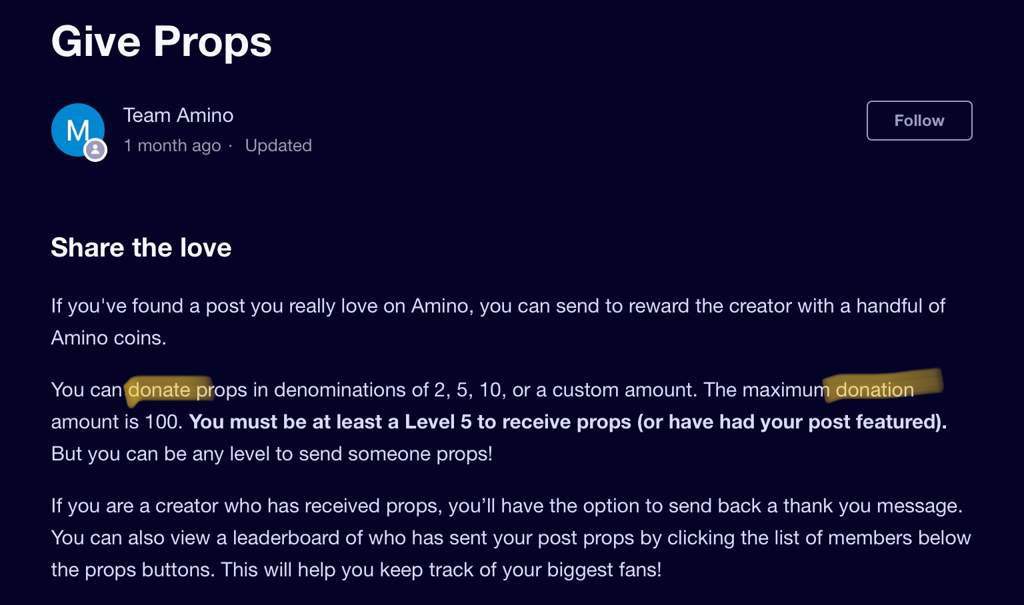Click the sentence "But you can be any level"

click(272, 454)
